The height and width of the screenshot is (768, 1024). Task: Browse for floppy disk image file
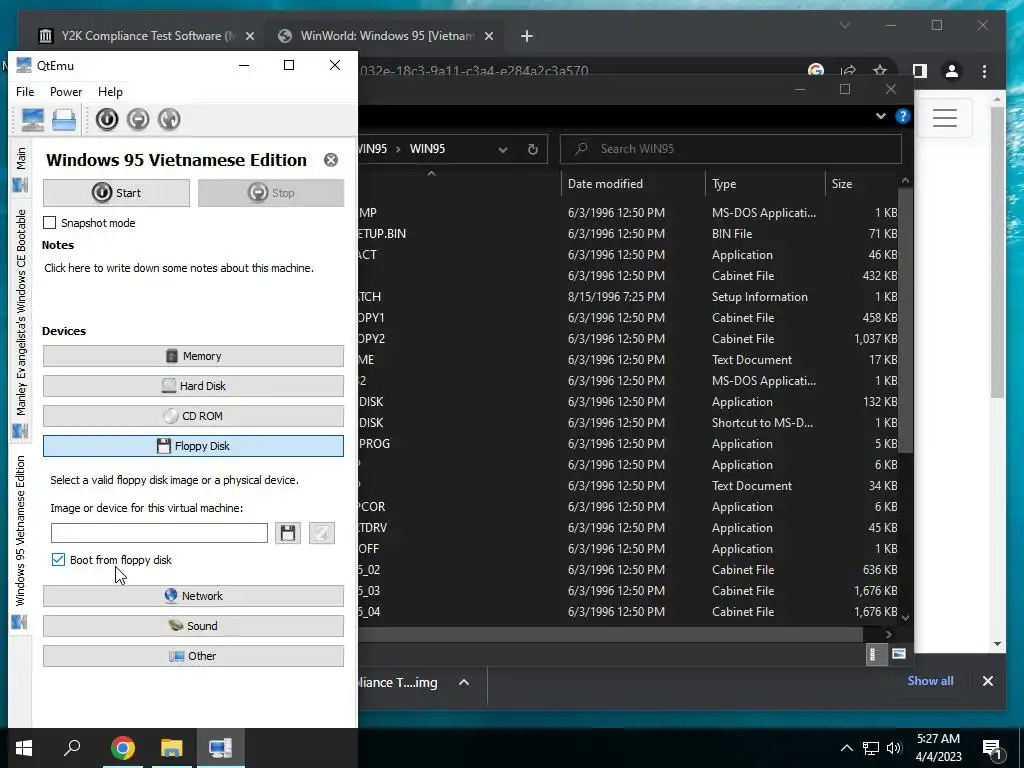pyautogui.click(x=288, y=533)
